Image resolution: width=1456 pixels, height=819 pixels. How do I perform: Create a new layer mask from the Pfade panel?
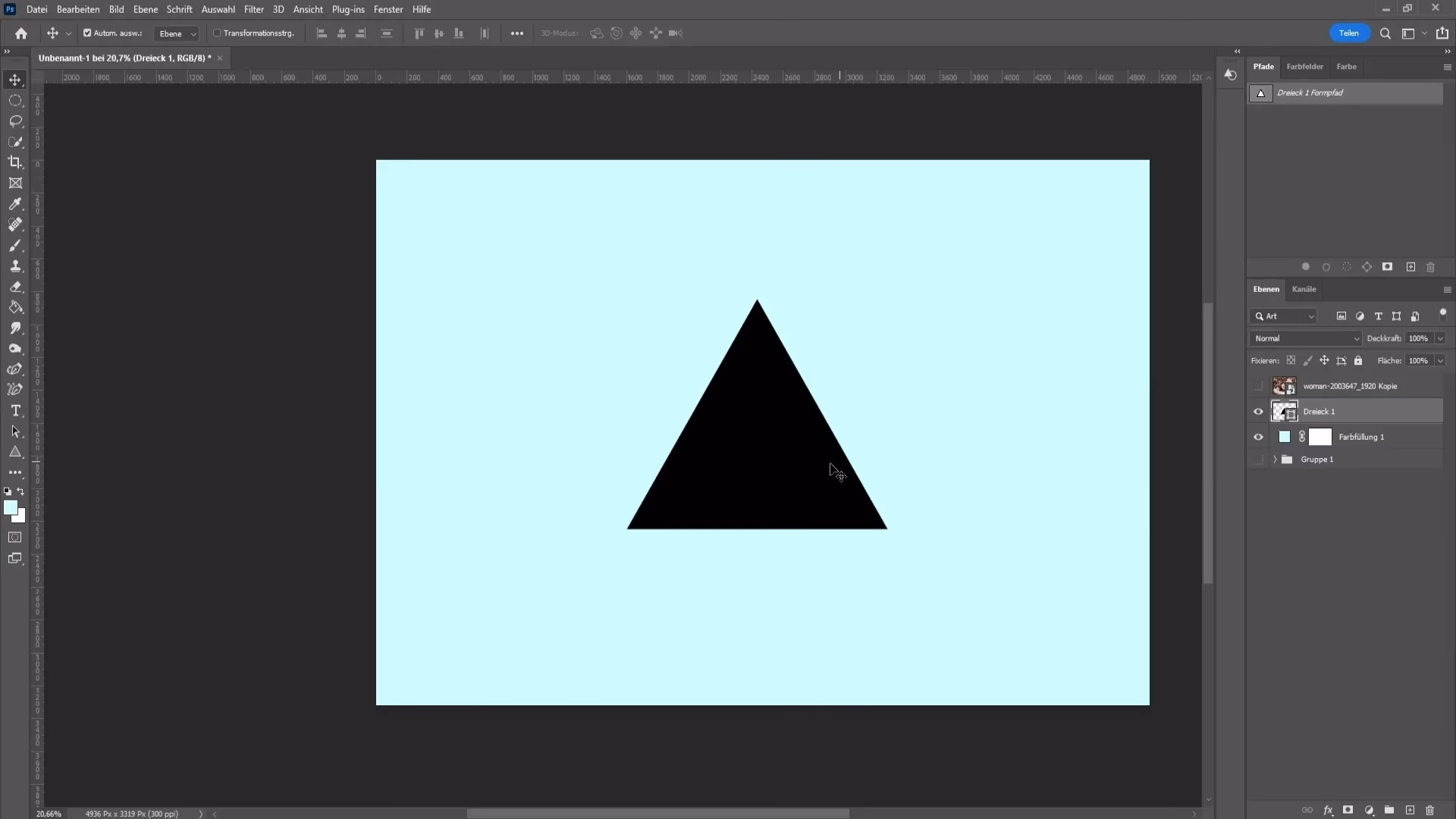click(x=1387, y=267)
